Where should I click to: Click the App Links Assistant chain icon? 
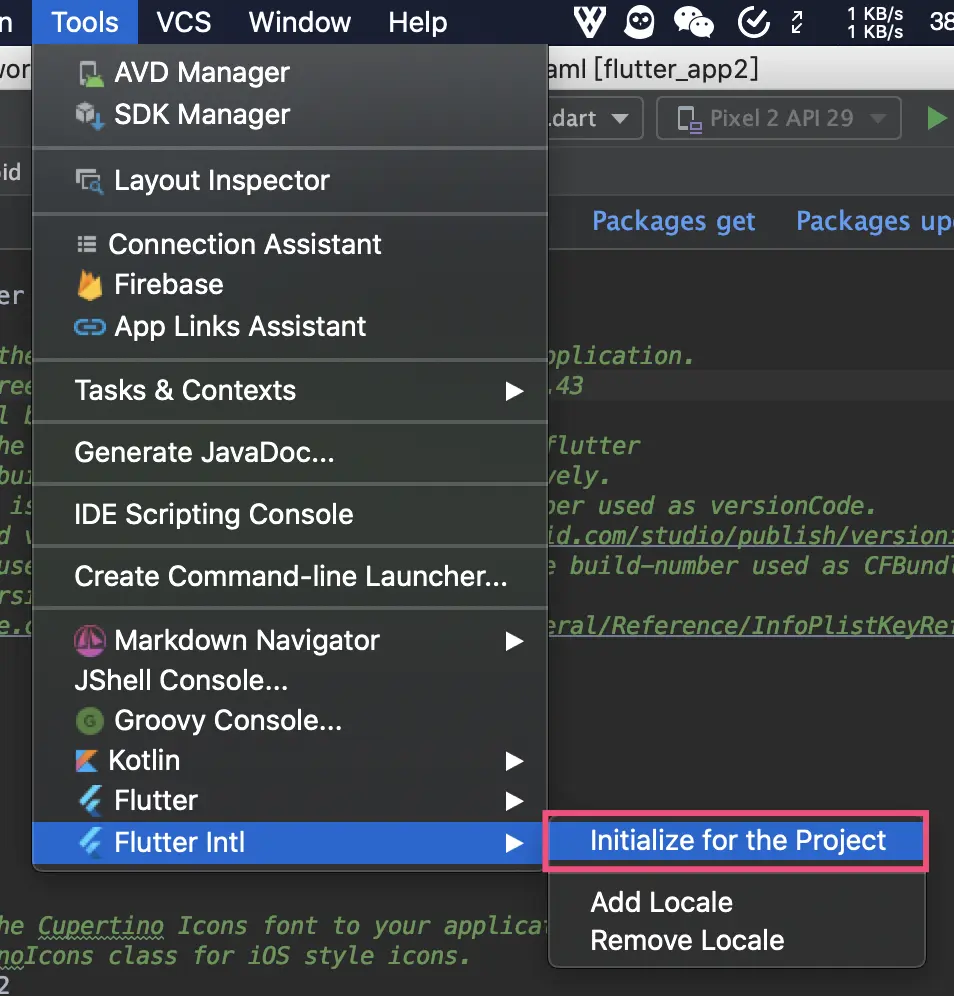click(90, 327)
